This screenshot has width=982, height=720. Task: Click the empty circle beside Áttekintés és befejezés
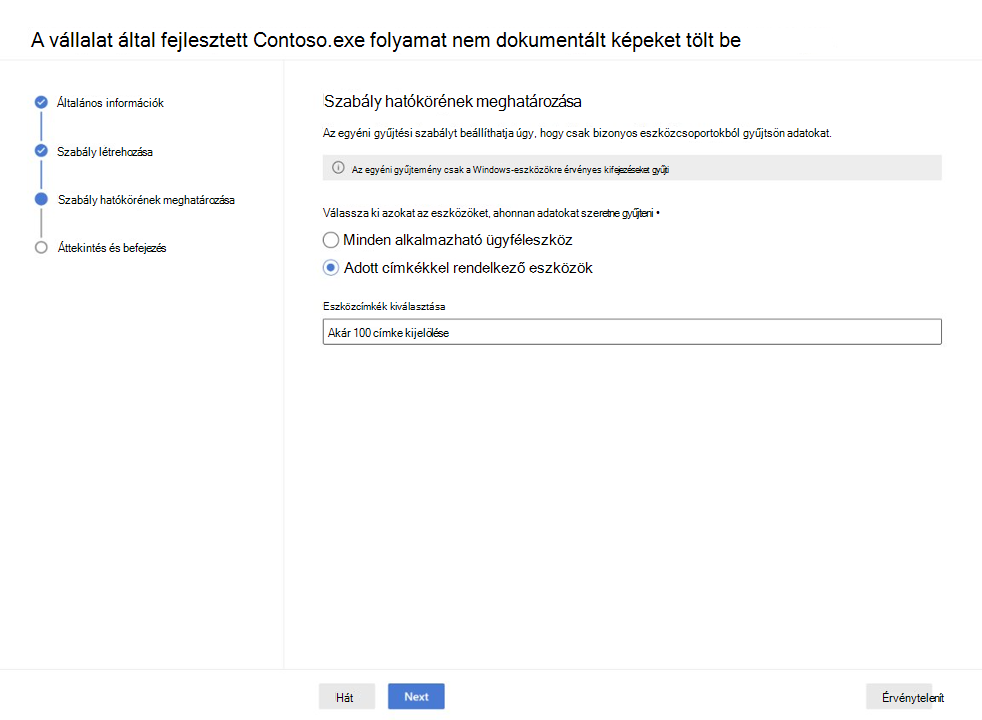point(41,247)
